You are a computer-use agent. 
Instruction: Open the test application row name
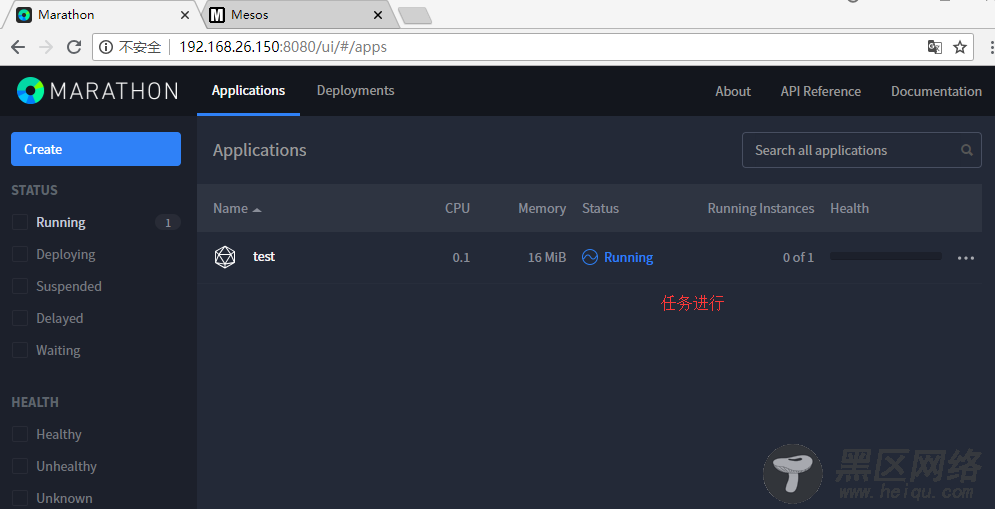point(264,256)
